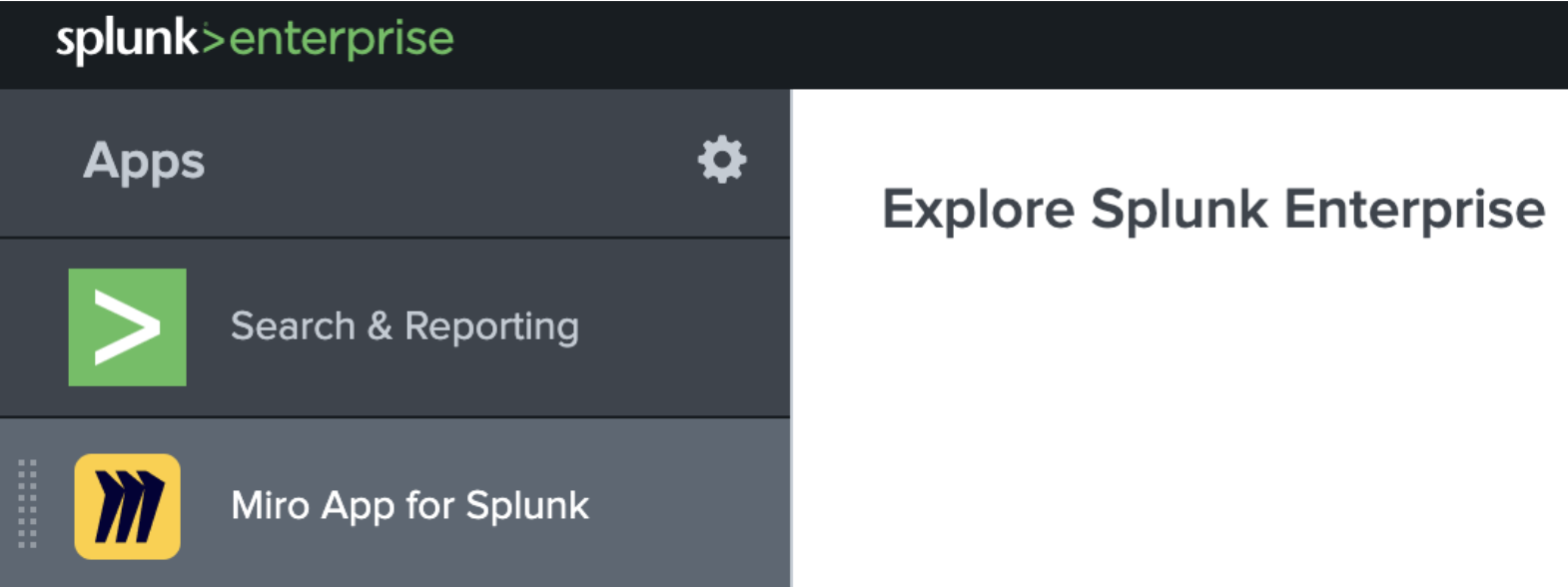Click the word 'splunk' in the top logo

coord(127,40)
